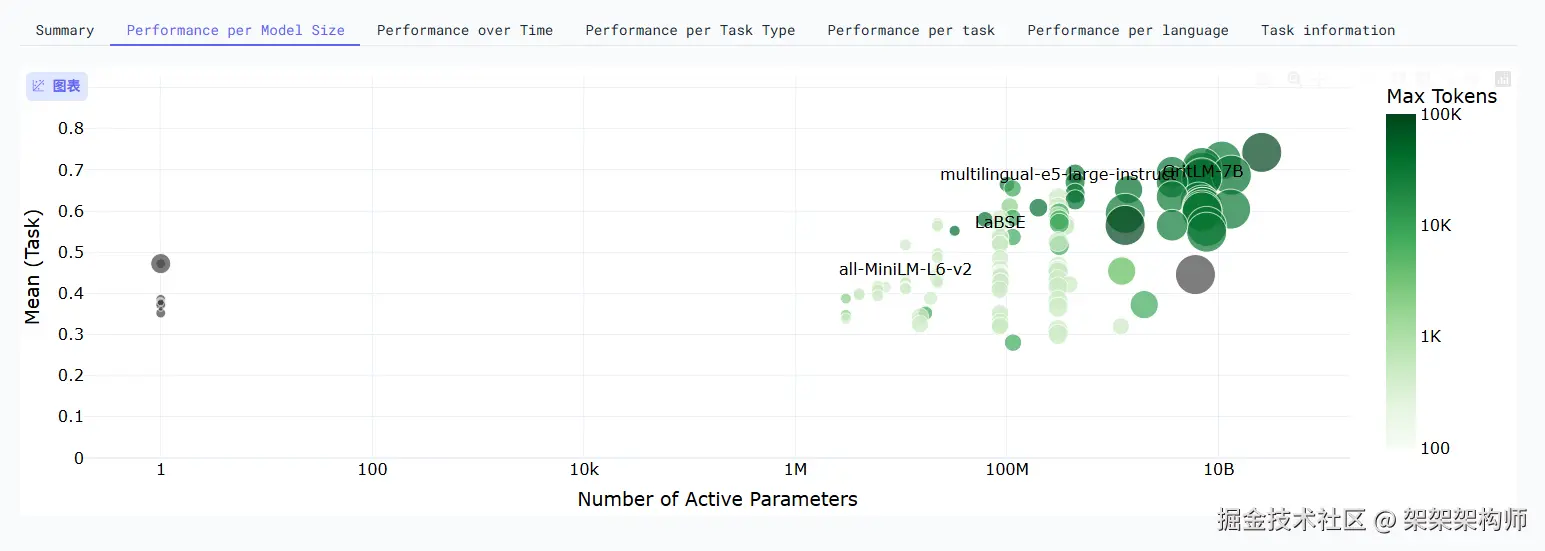Click the Plotly logo icon in chart toolbar
Viewport: 1545px width, 551px height.
pos(1502,79)
